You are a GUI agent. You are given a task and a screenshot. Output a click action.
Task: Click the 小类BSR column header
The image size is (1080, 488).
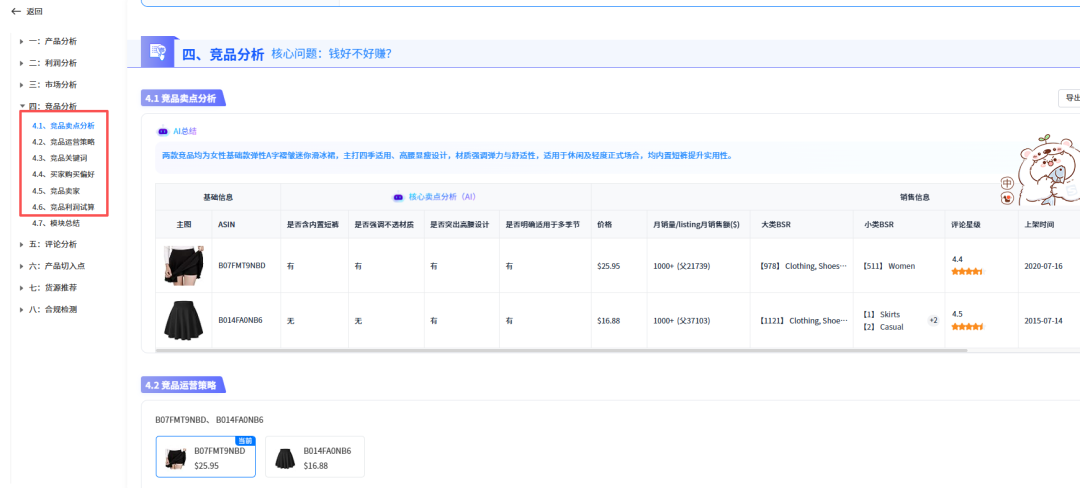[x=878, y=224]
